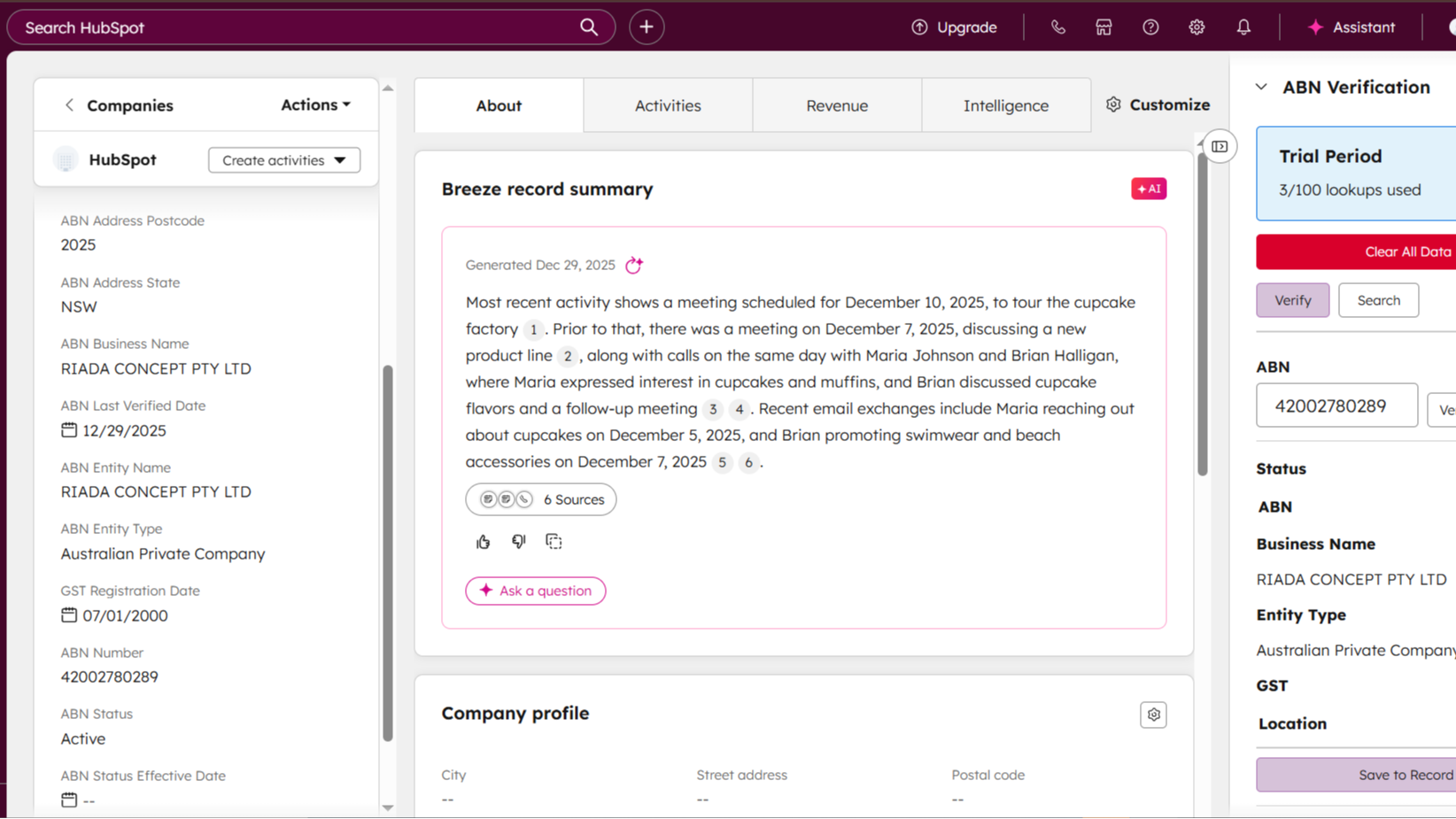Open ABN Status Effective Date calendar icon
1456x819 pixels.
click(x=69, y=800)
